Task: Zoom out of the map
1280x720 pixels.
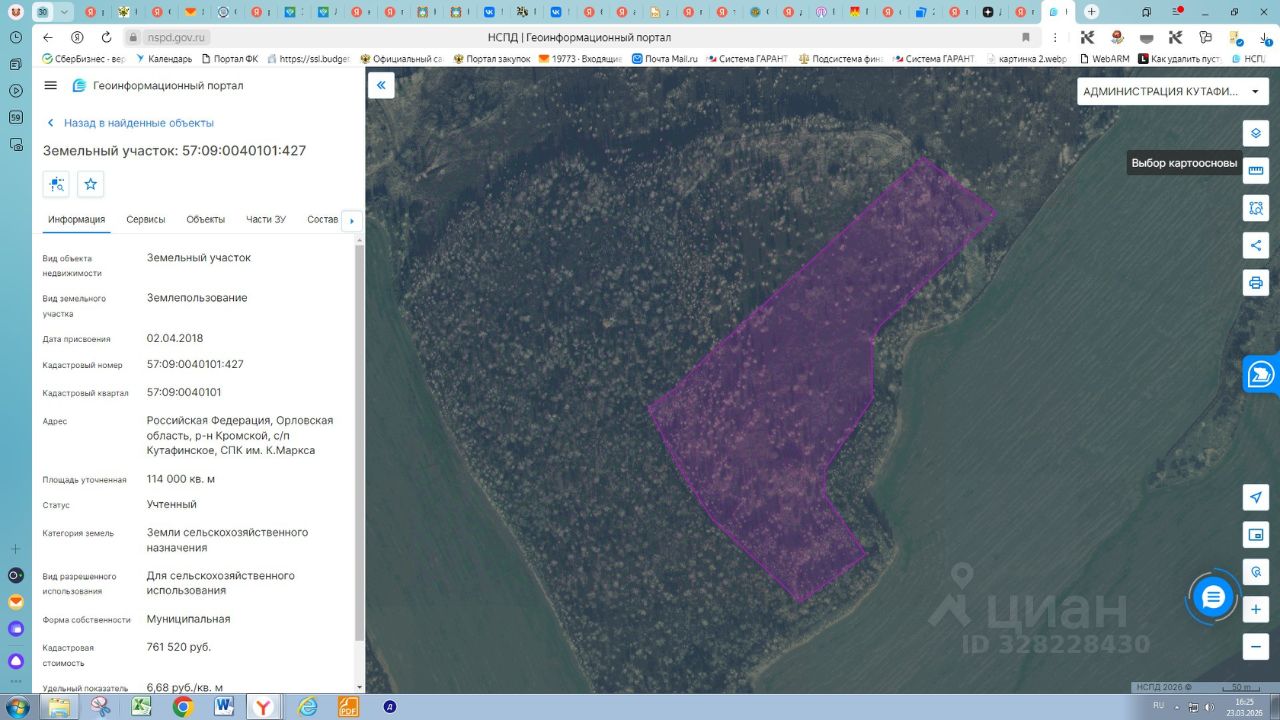Action: (x=1256, y=646)
